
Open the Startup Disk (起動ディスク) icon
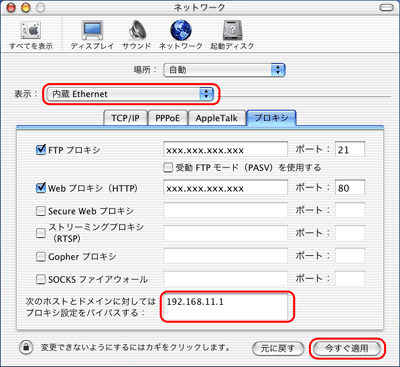[232, 35]
